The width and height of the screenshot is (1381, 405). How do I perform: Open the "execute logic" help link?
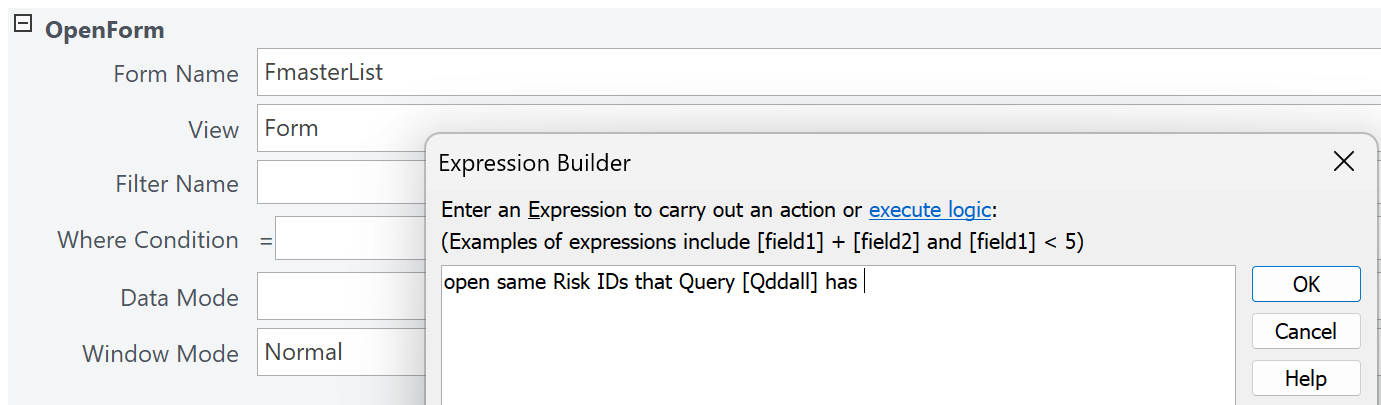click(929, 210)
